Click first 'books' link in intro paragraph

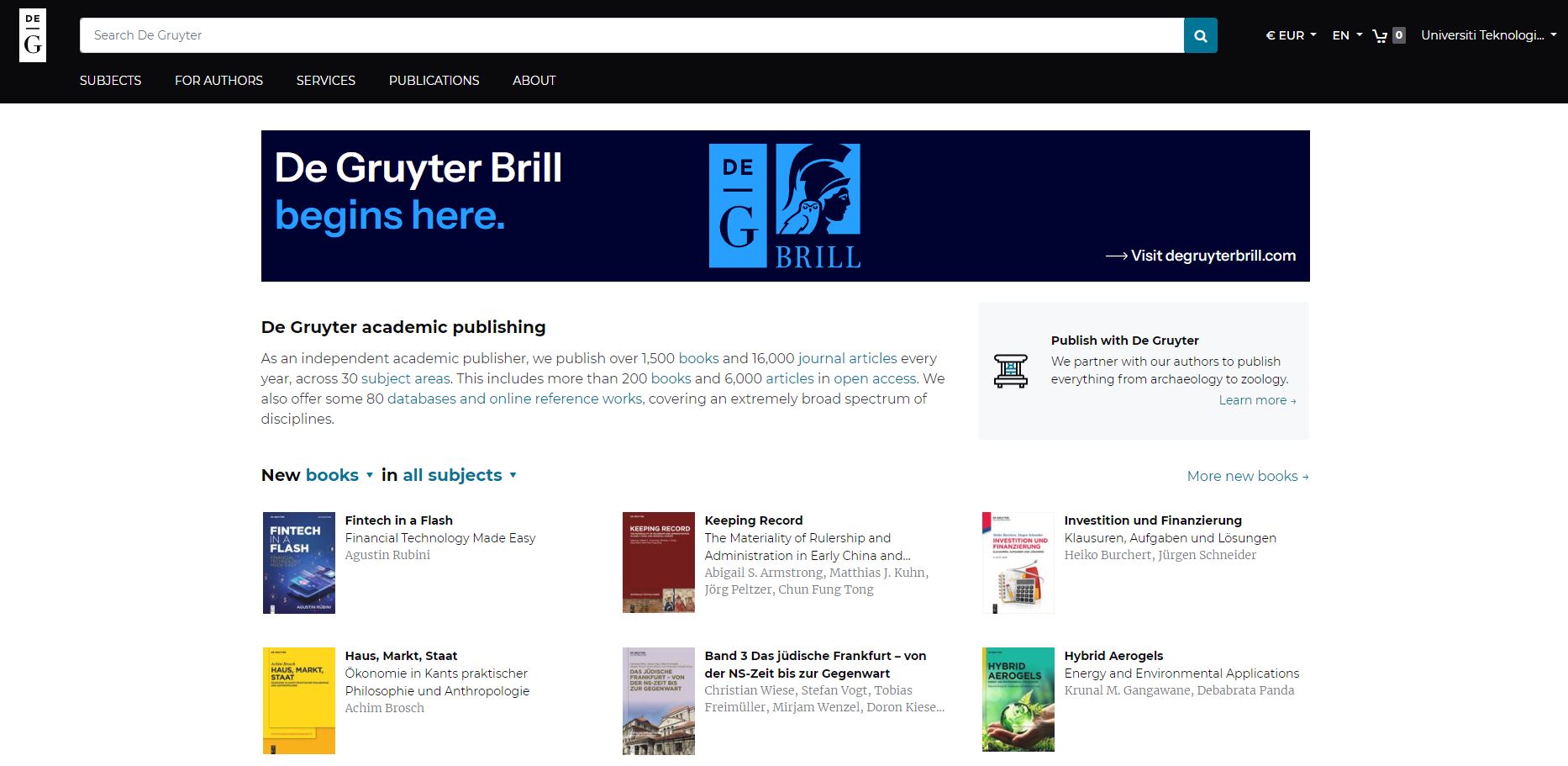698,358
